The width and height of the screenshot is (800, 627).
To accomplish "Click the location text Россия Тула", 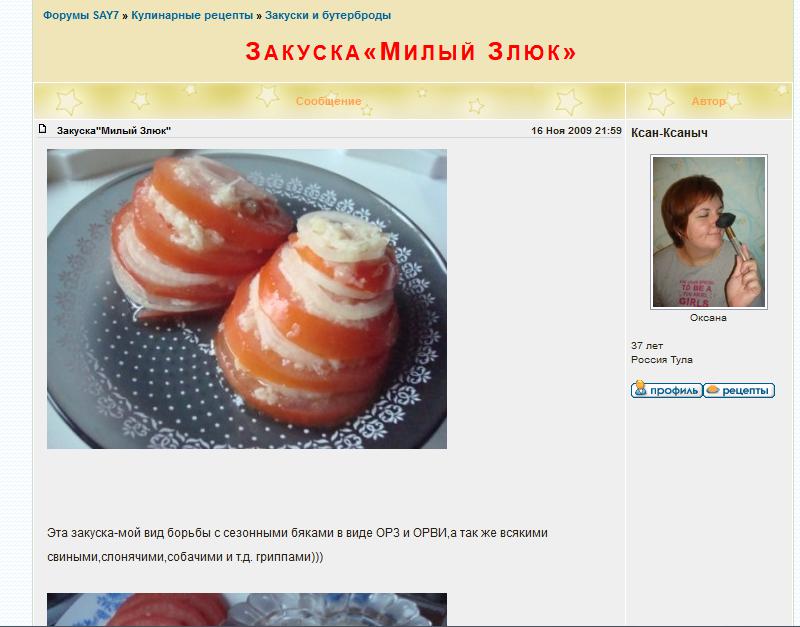I will click(x=662, y=360).
